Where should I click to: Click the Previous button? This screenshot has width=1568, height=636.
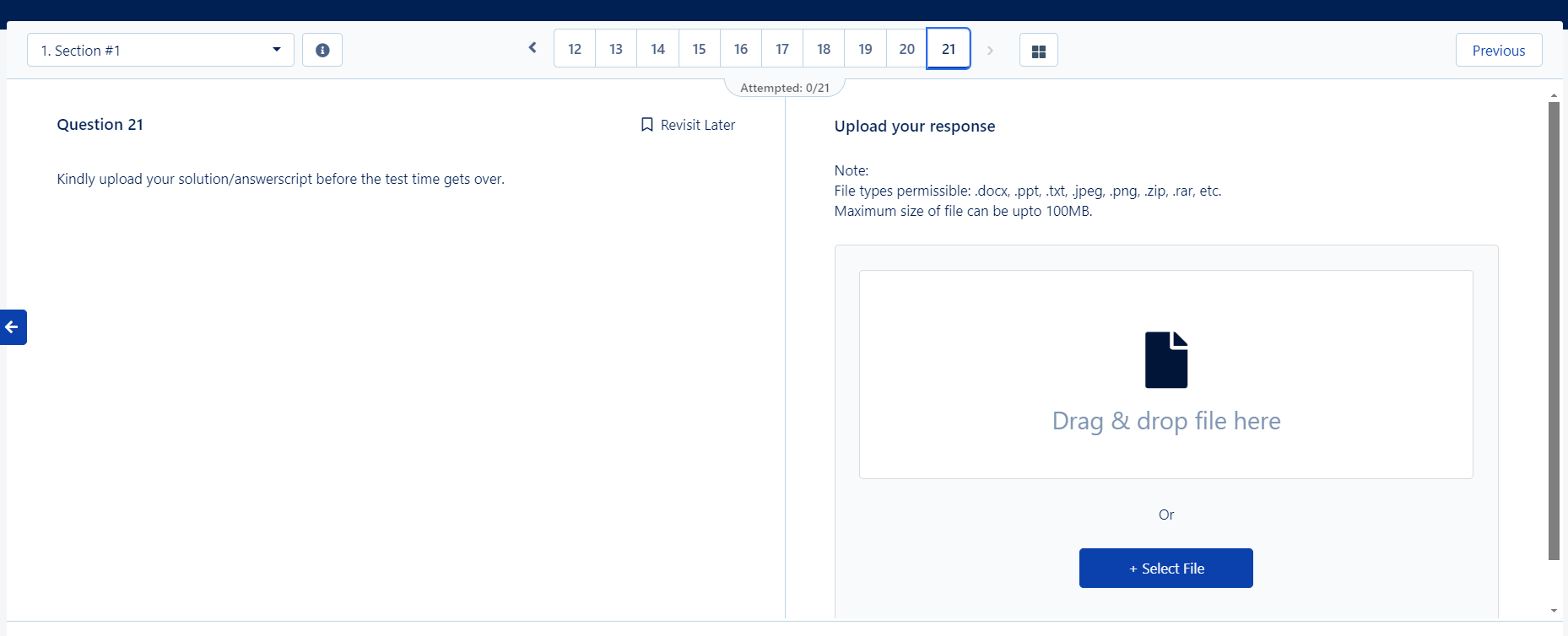pos(1499,50)
